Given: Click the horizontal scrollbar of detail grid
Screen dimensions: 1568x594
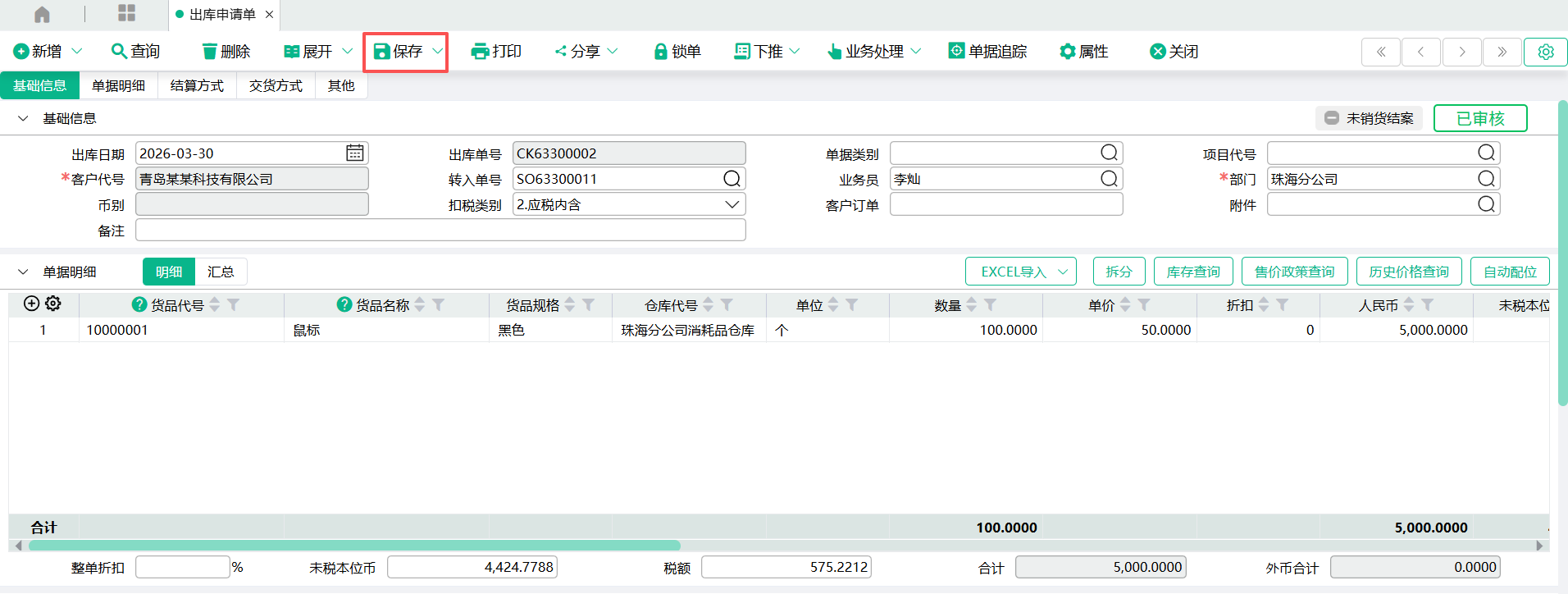Looking at the screenshot, I should pyautogui.click(x=354, y=546).
